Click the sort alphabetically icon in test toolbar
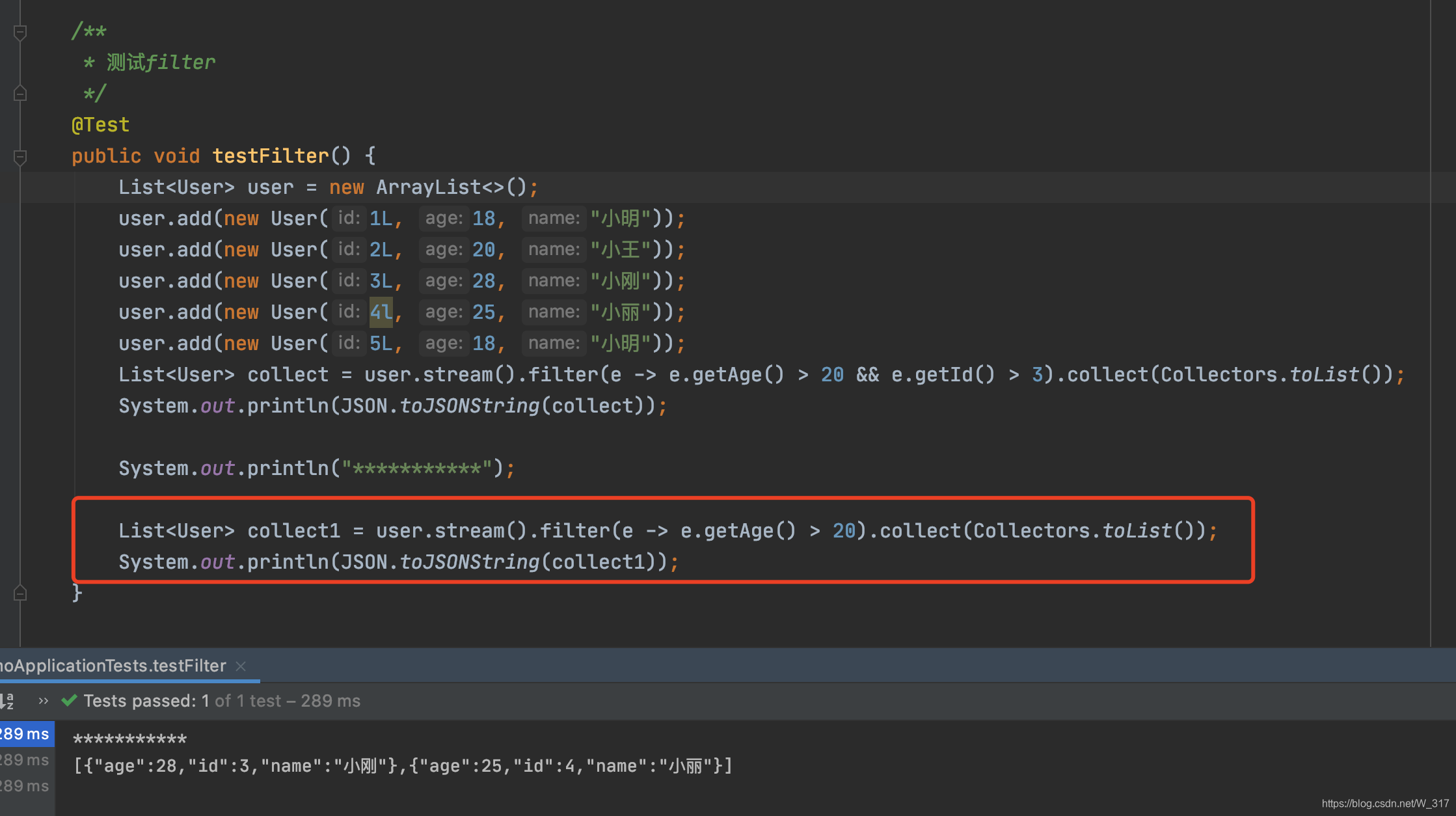The width and height of the screenshot is (1456, 816). [x=7, y=701]
